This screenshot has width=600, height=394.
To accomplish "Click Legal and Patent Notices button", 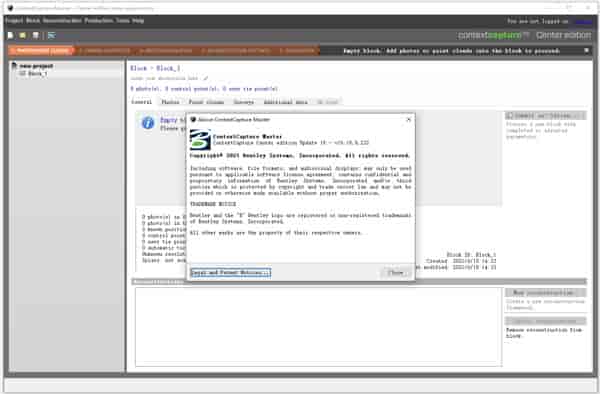I will [231, 273].
